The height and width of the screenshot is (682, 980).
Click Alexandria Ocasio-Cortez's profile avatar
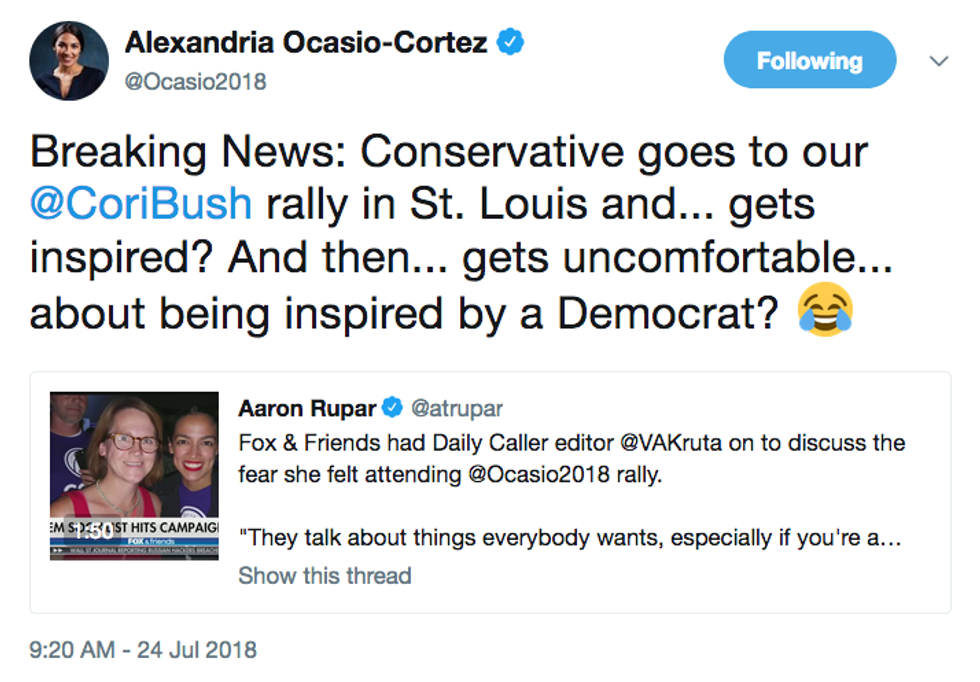69,60
